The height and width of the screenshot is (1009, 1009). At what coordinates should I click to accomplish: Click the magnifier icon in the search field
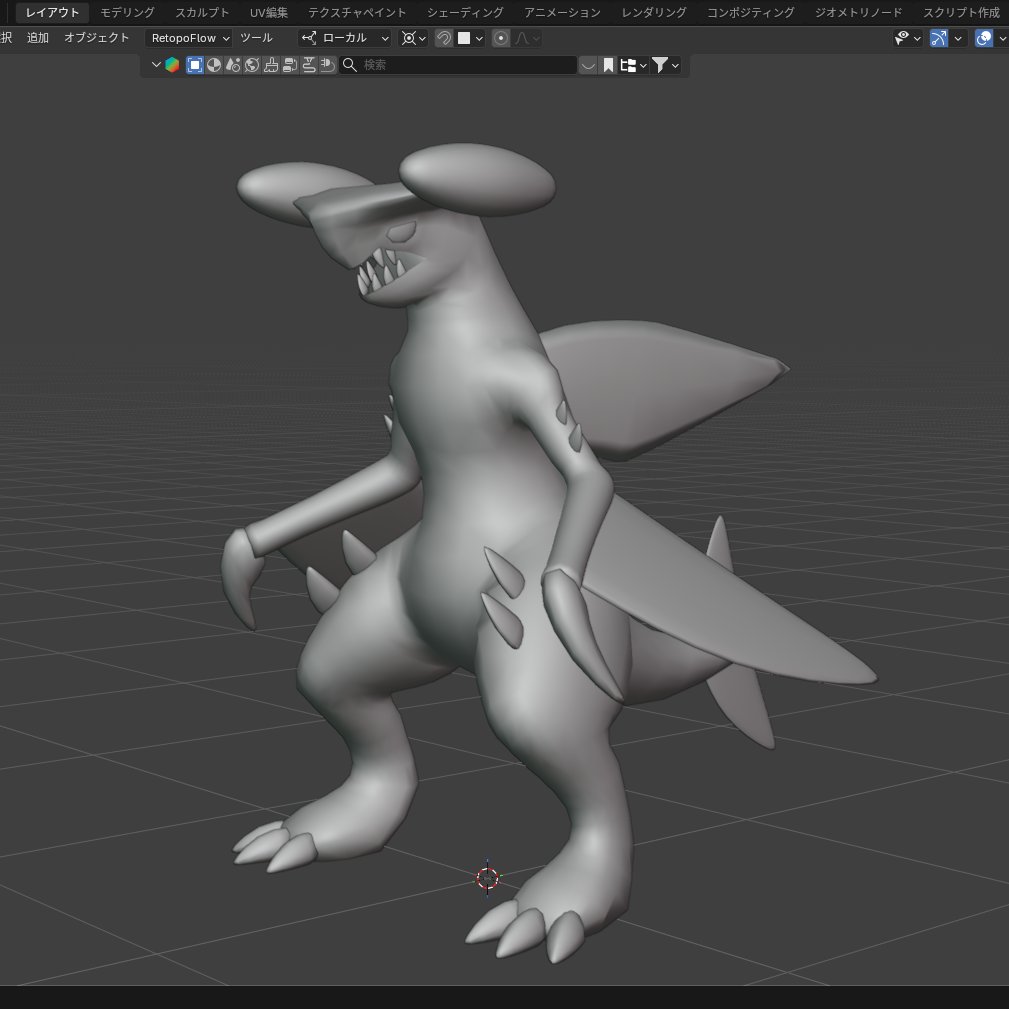(x=349, y=64)
